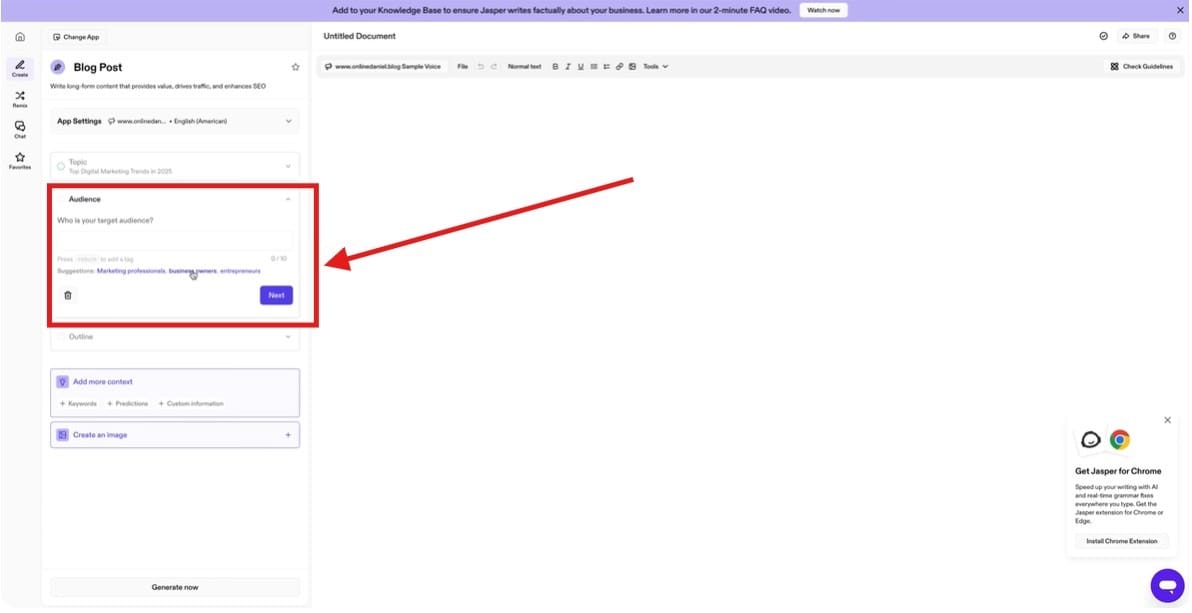Image resolution: width=1192 pixels, height=613 pixels.
Task: Open the Tools dropdown menu
Action: click(655, 66)
